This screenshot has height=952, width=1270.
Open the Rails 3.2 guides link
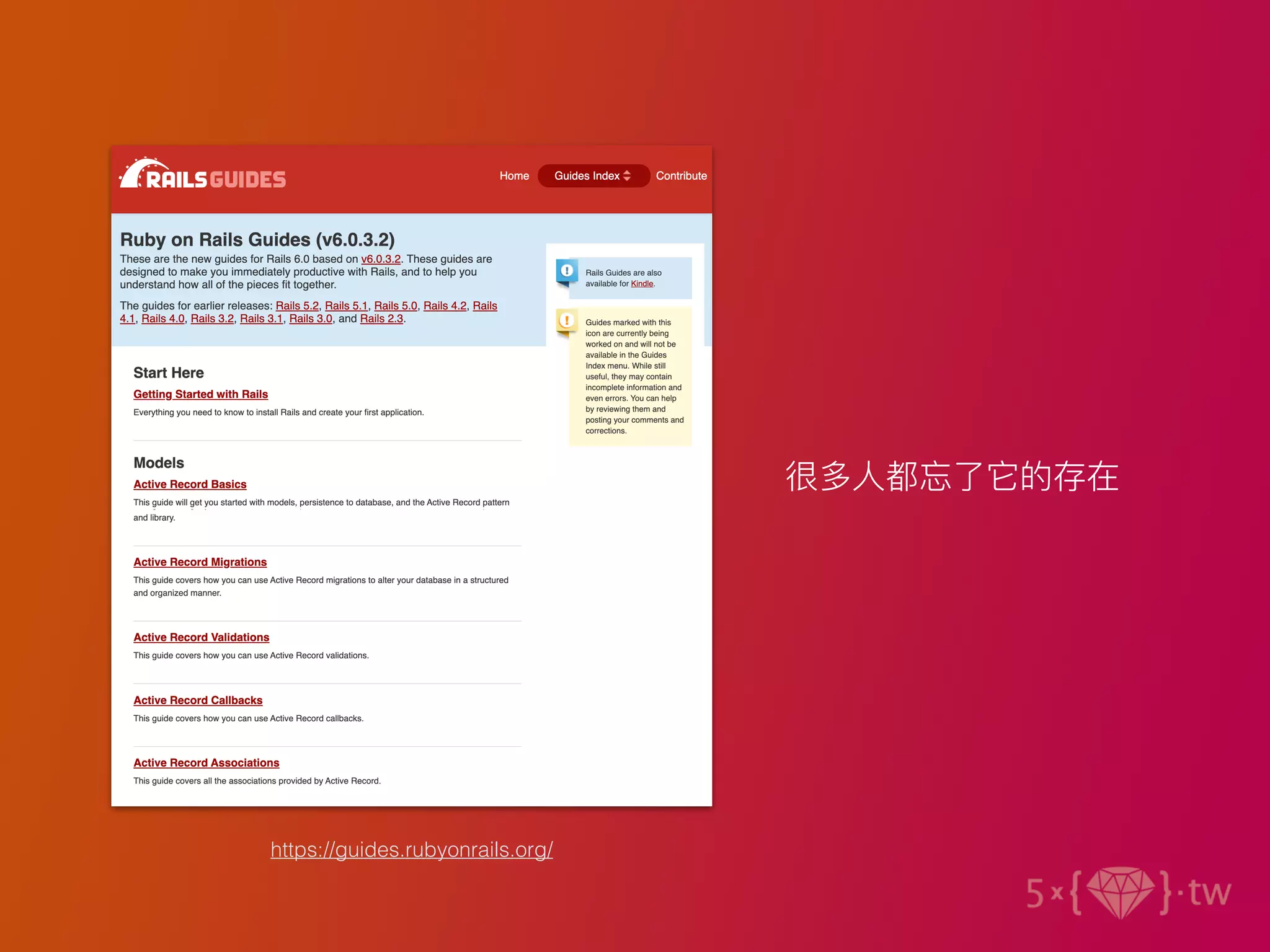click(212, 319)
